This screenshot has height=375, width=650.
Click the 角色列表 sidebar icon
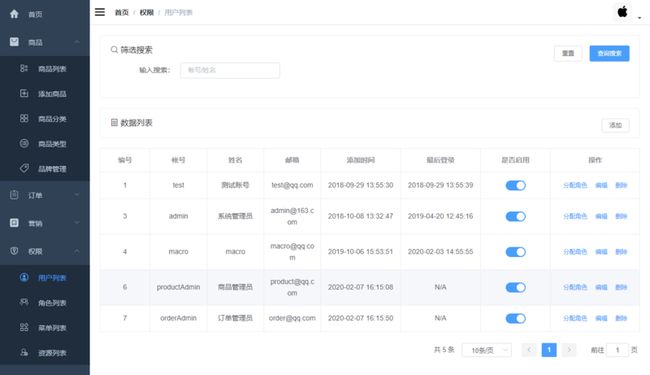point(24,302)
